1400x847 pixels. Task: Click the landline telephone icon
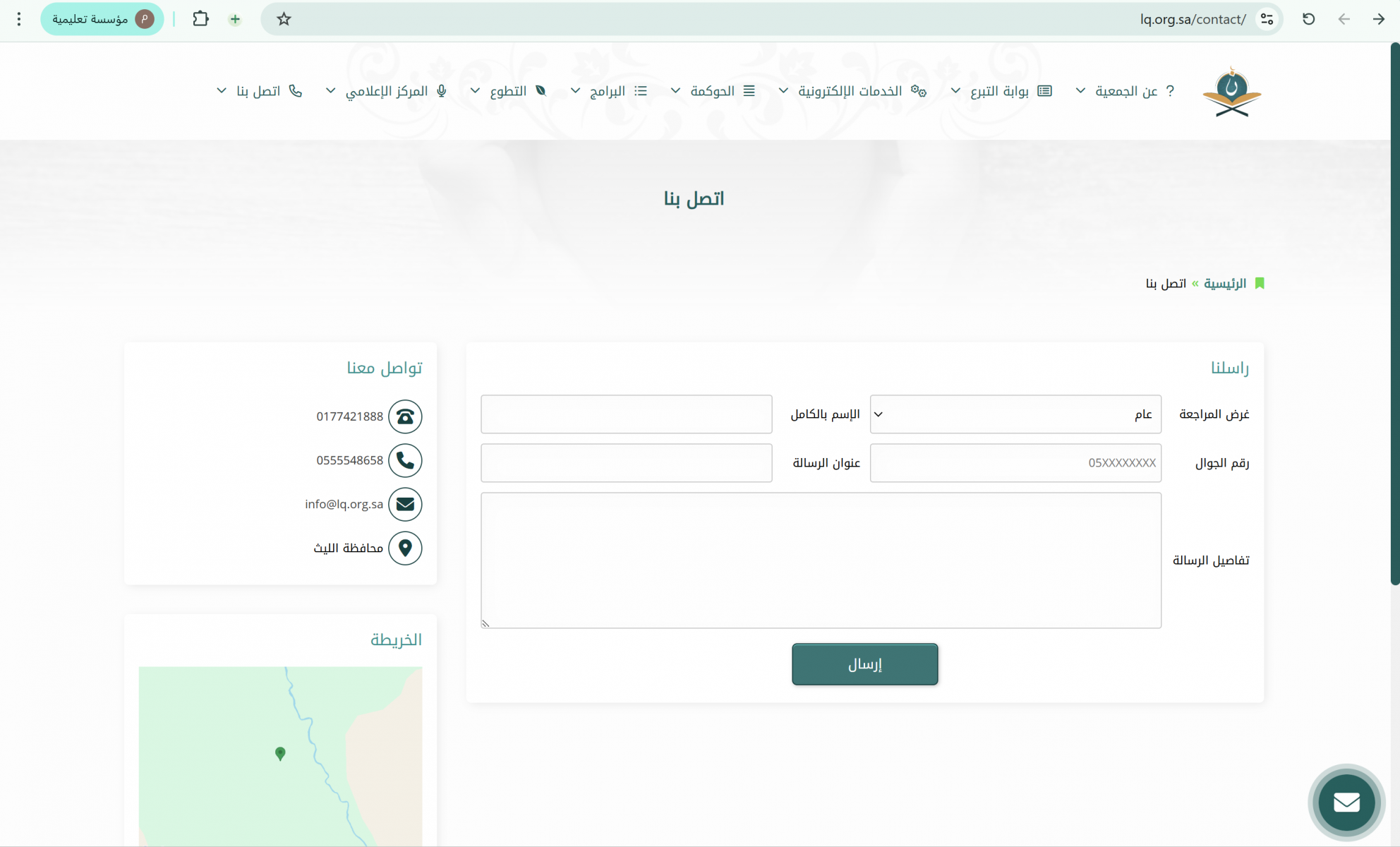coord(405,416)
